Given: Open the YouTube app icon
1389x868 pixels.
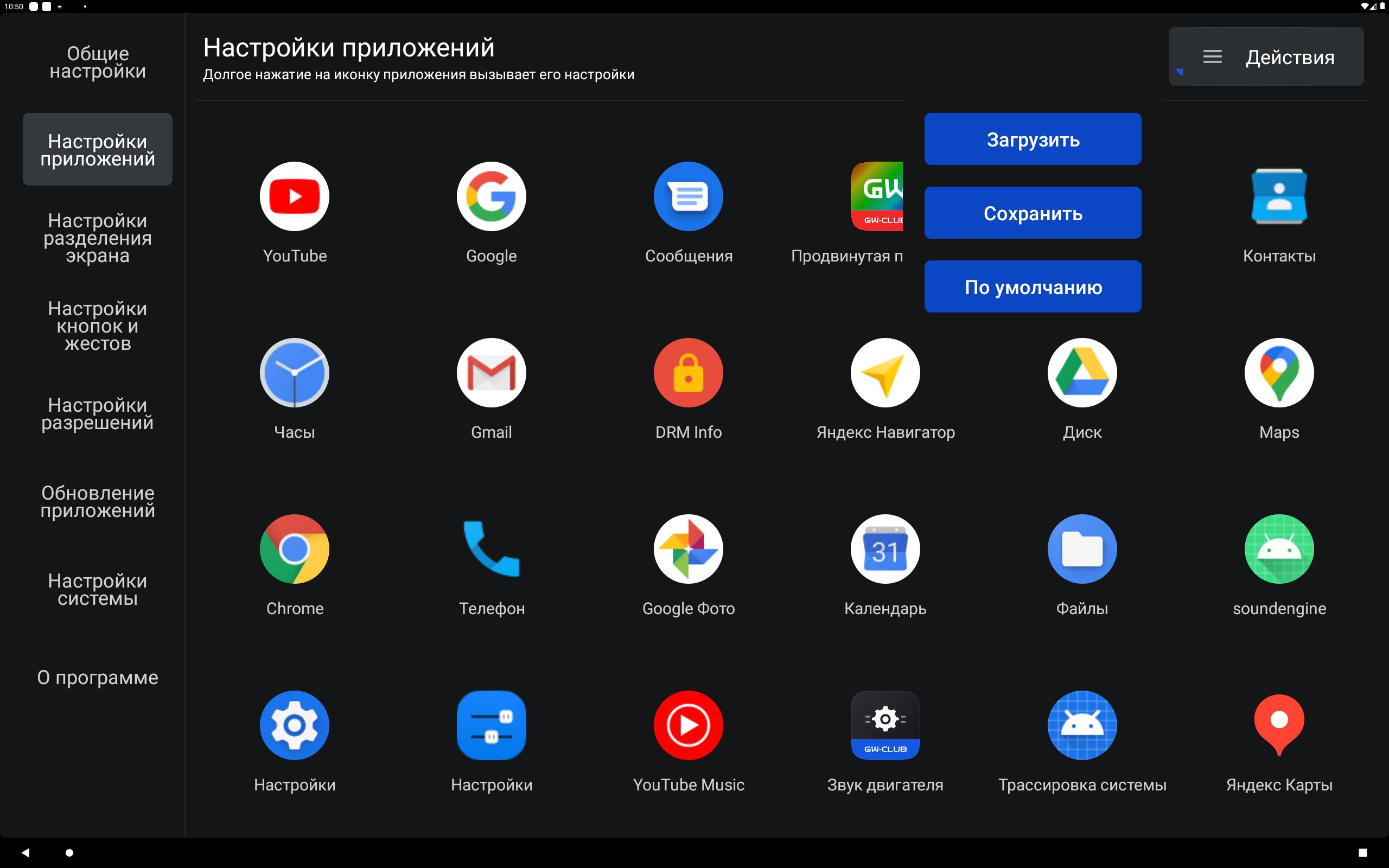Looking at the screenshot, I should click(295, 196).
